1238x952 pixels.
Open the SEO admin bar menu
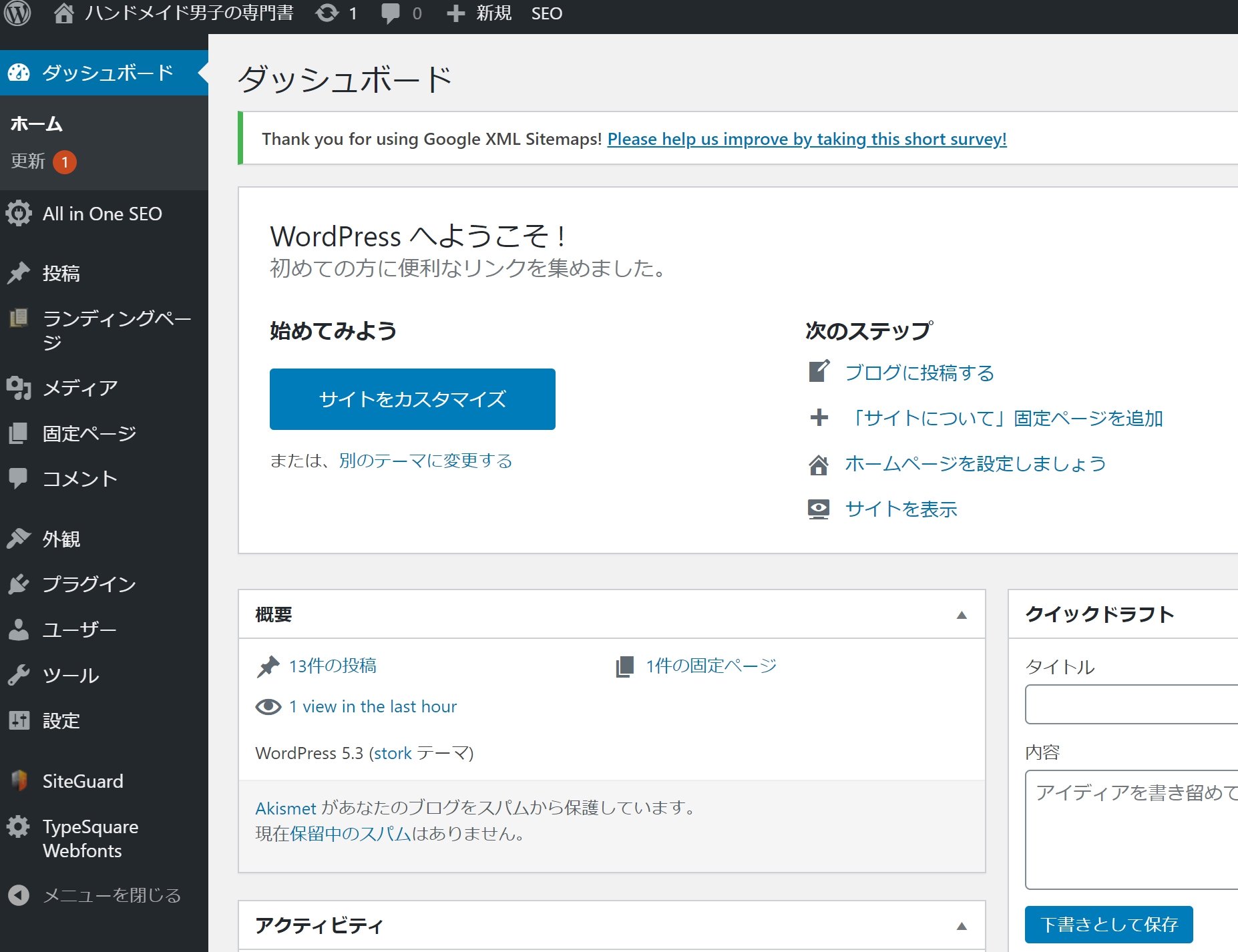[546, 13]
